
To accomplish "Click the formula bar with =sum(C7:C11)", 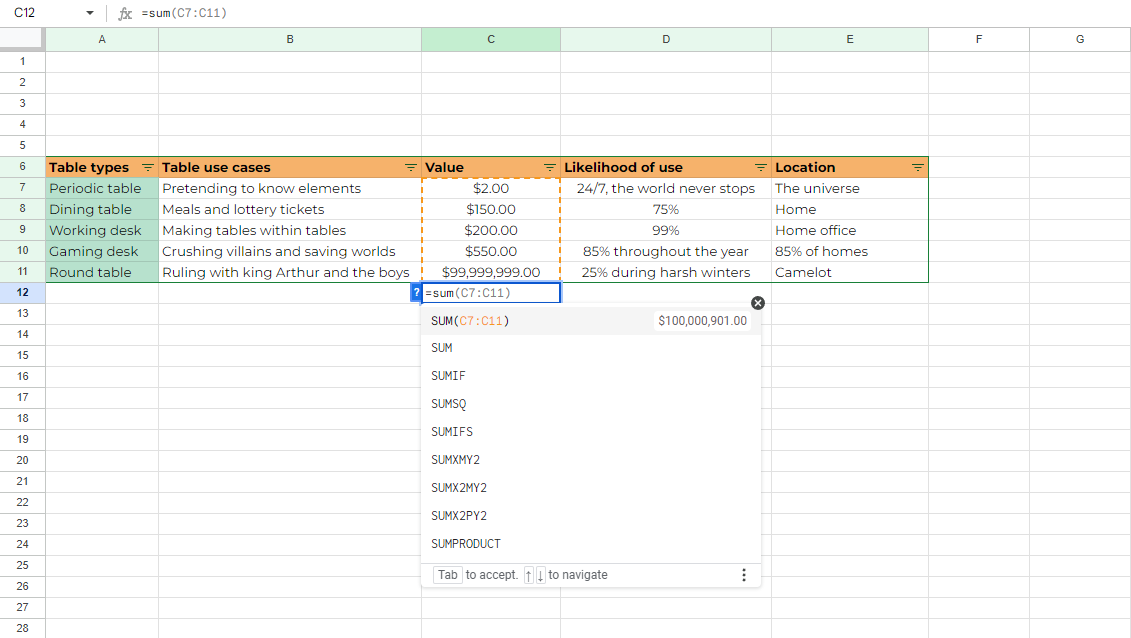I will [635, 13].
